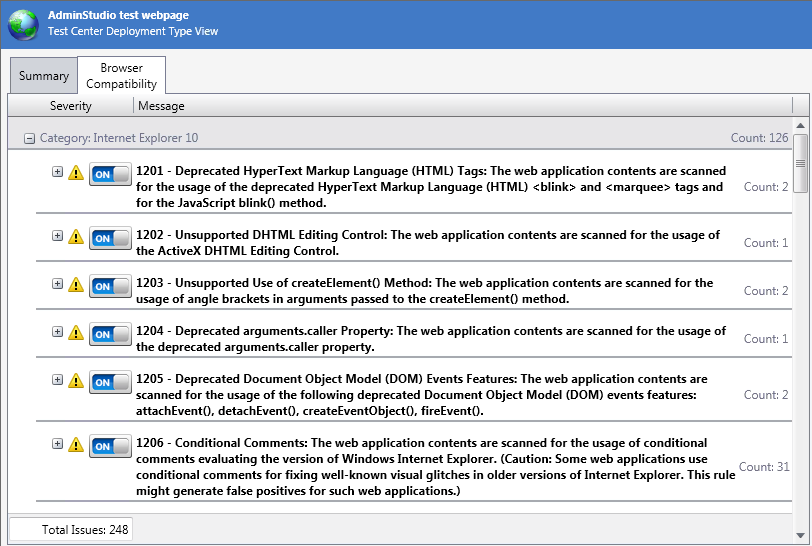Image resolution: width=812 pixels, height=546 pixels.
Task: Click 'Count: 31' for rule 1206
Action: click(x=764, y=467)
